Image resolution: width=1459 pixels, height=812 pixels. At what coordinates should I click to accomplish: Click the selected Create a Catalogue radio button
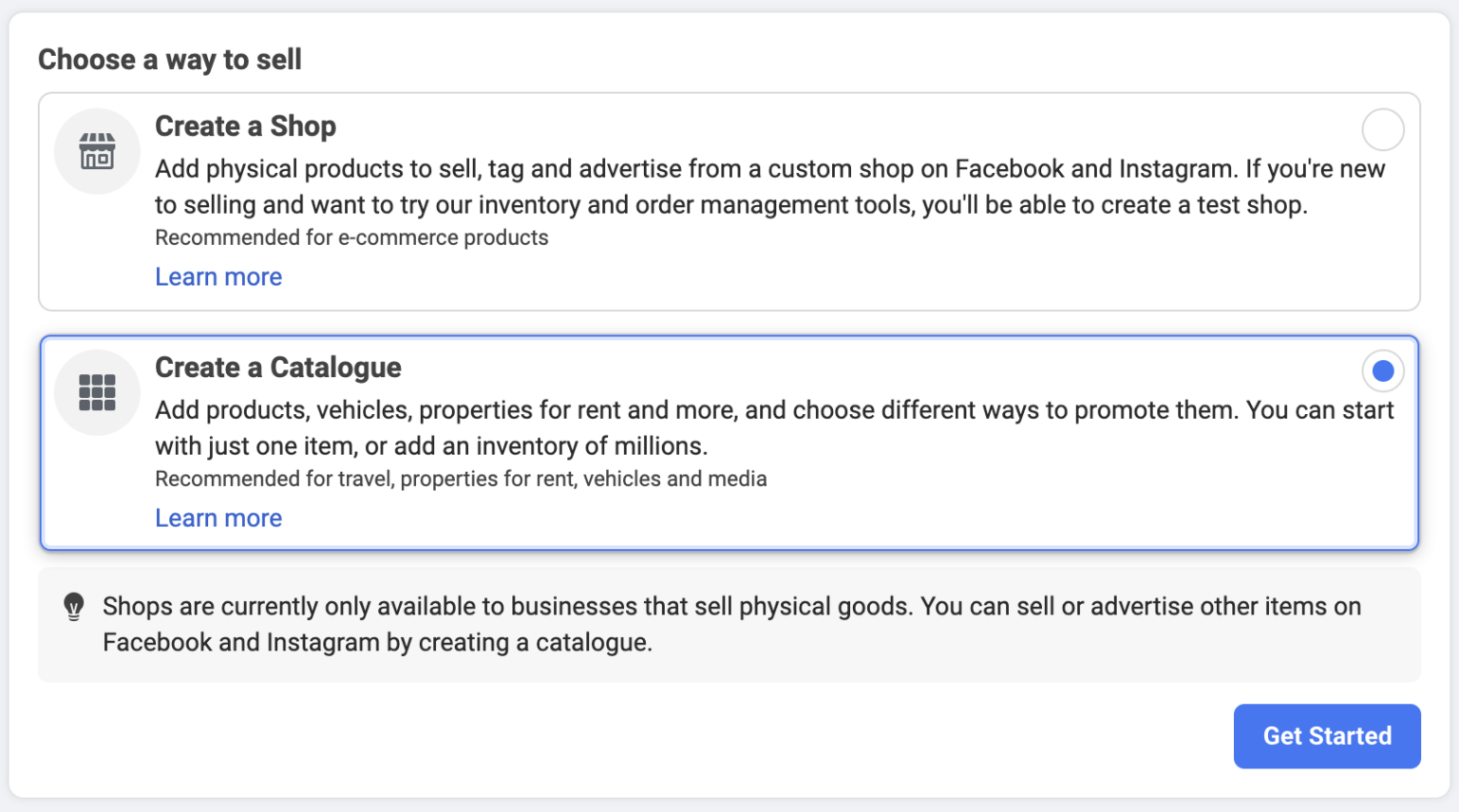pyautogui.click(x=1383, y=370)
